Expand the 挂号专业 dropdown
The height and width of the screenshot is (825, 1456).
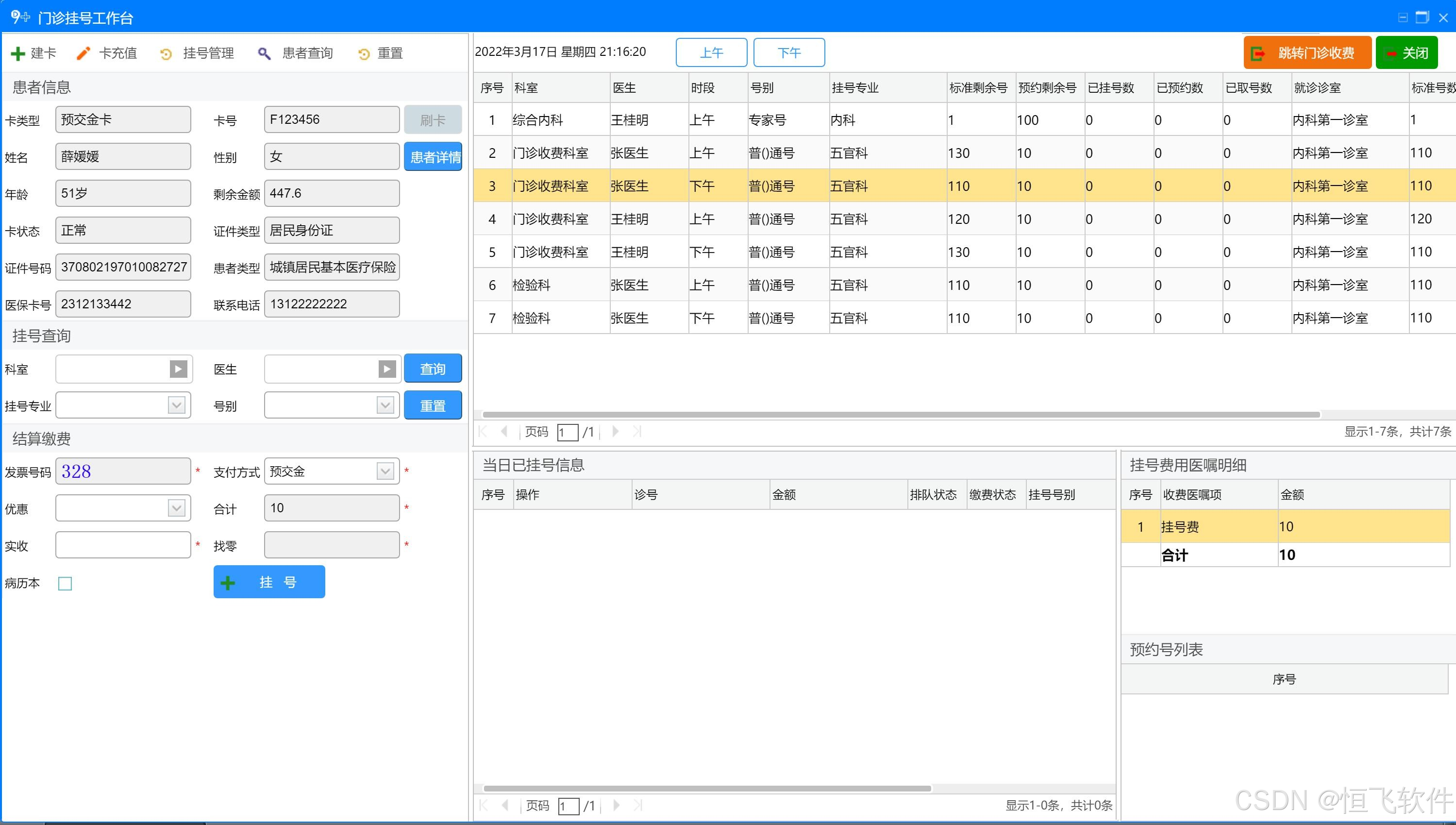[x=177, y=405]
